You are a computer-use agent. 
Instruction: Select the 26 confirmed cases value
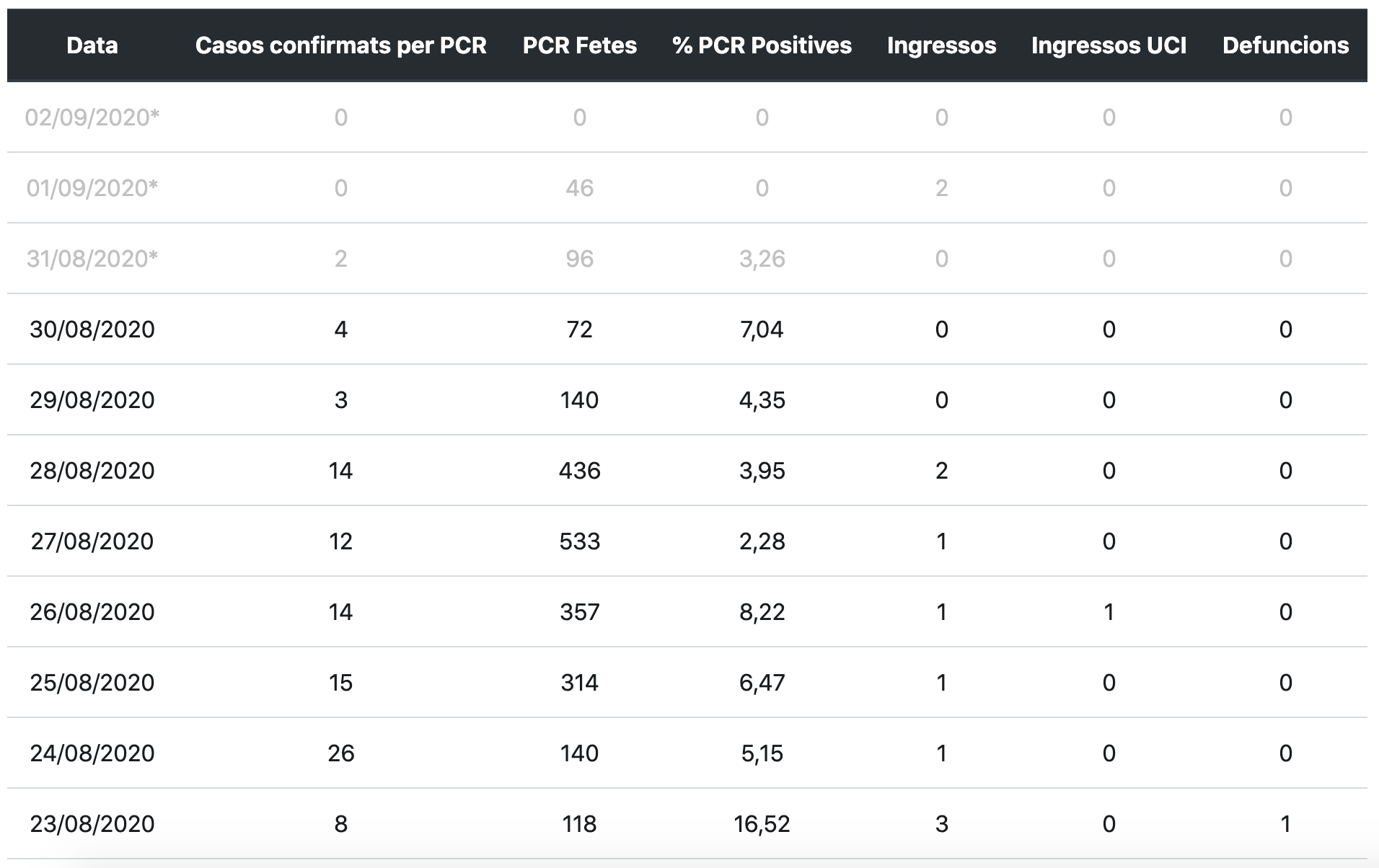point(340,753)
